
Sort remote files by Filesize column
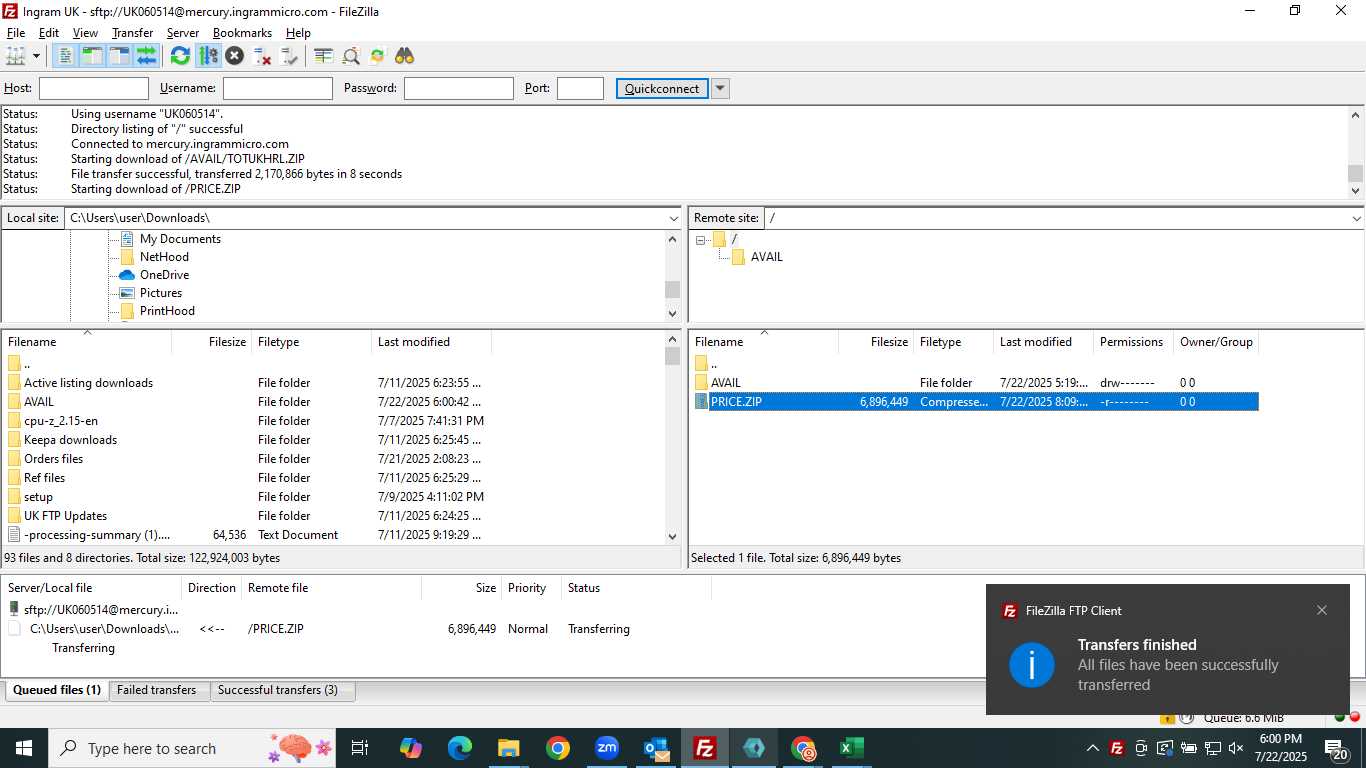(x=874, y=342)
